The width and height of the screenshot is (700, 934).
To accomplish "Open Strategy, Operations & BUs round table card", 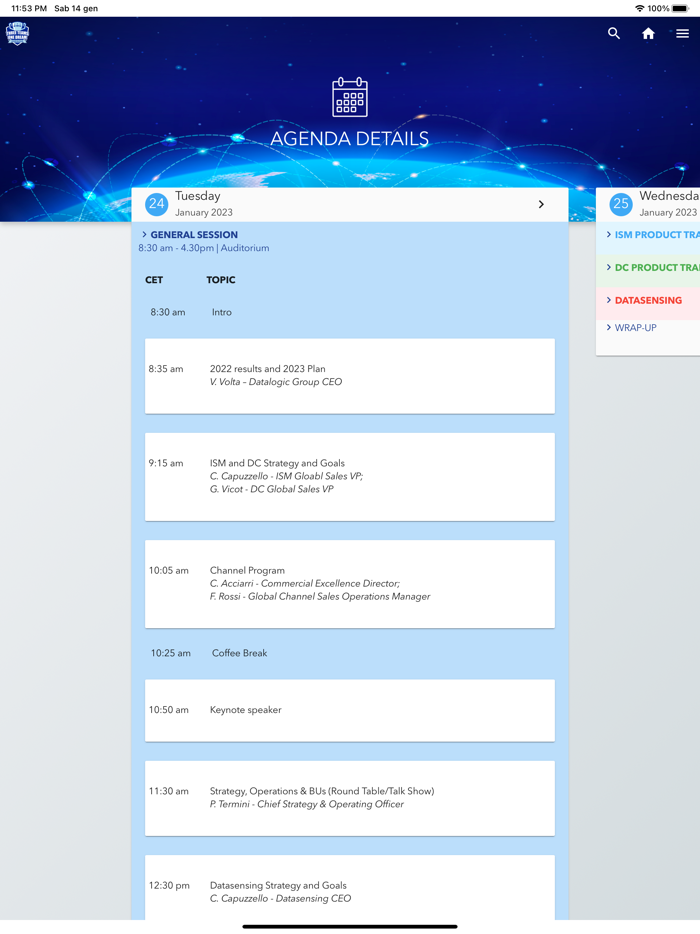I will [350, 798].
